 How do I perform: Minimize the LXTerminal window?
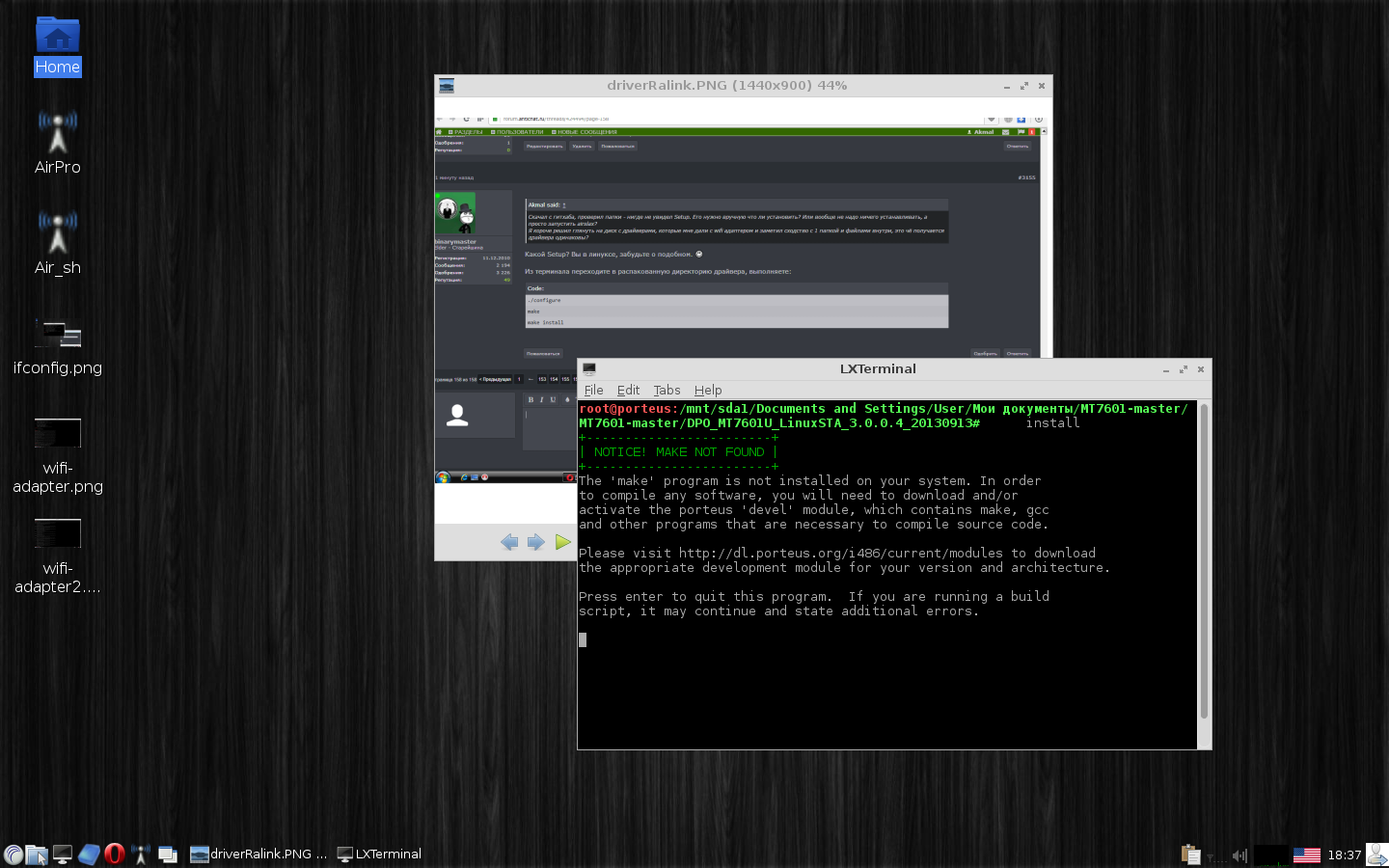pos(1166,369)
